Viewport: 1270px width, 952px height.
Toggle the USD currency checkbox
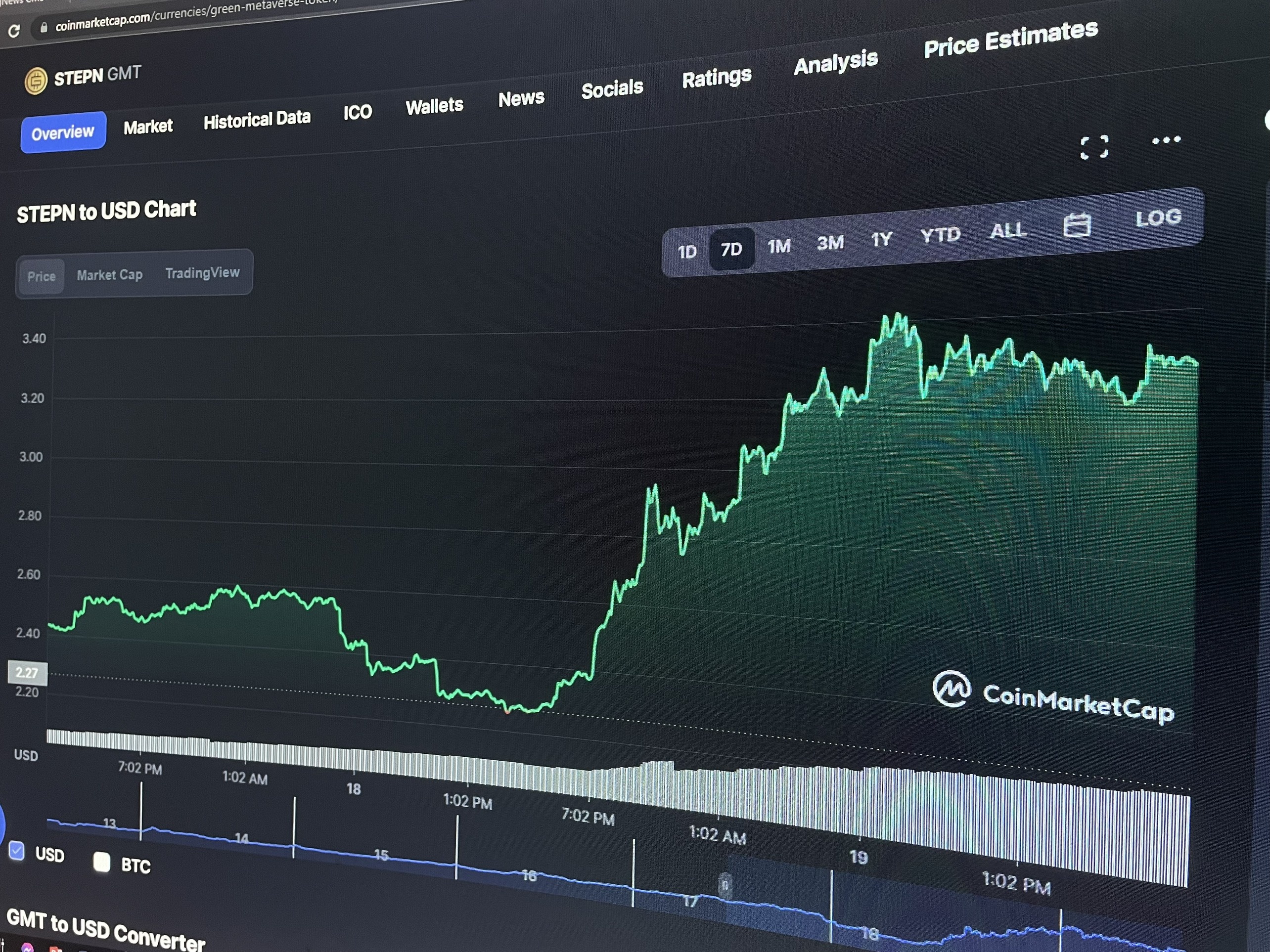(17, 851)
